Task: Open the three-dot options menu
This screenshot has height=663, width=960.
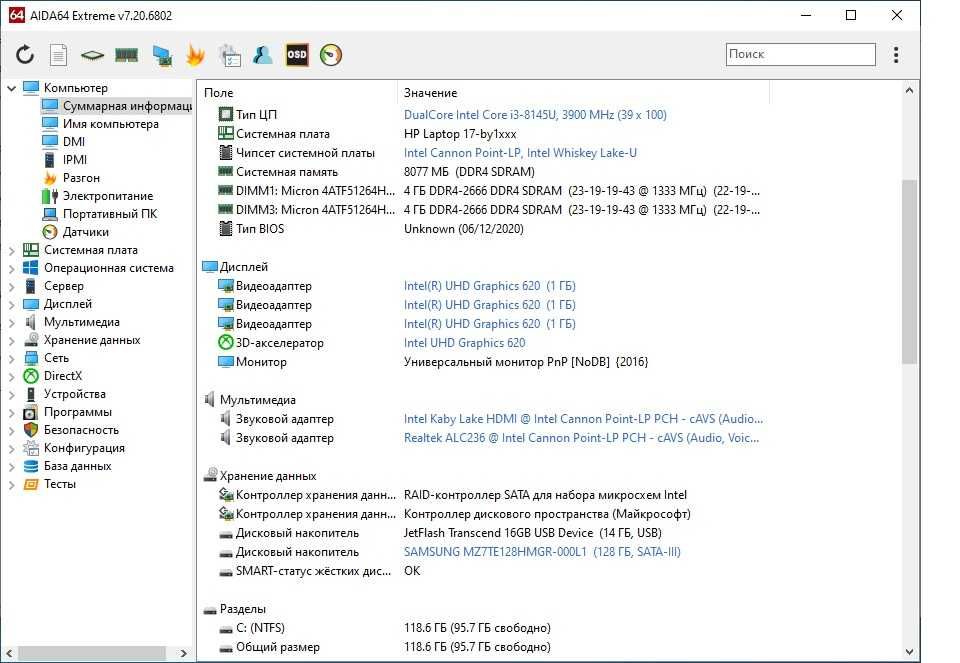Action: click(896, 54)
